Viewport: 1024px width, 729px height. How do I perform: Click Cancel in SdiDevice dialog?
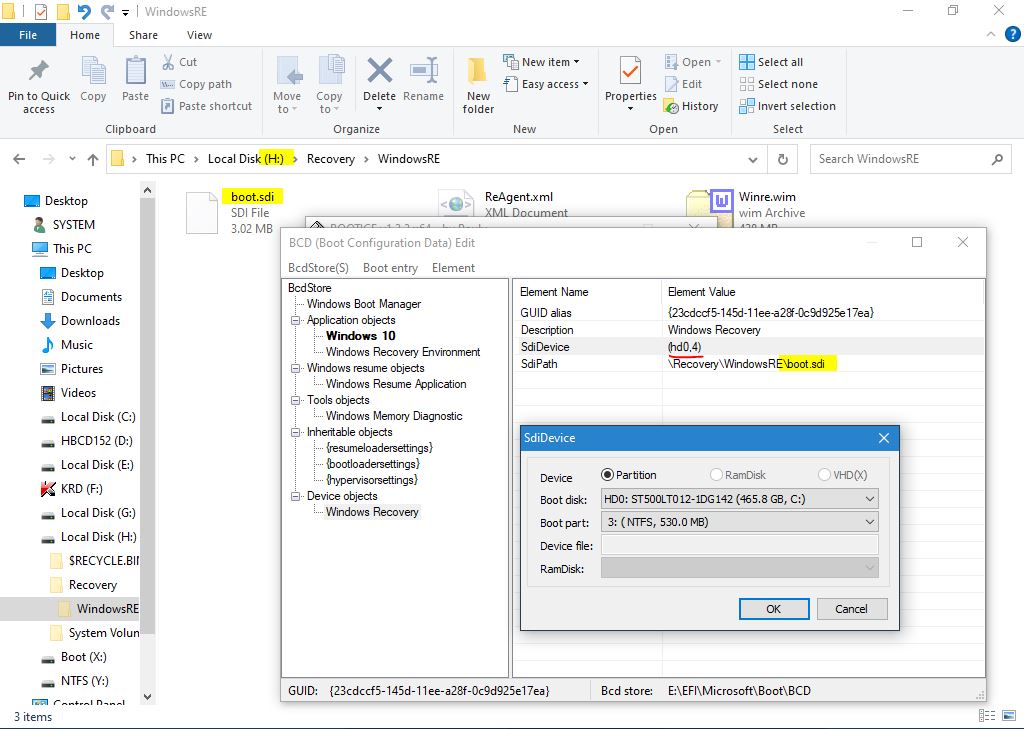point(851,609)
